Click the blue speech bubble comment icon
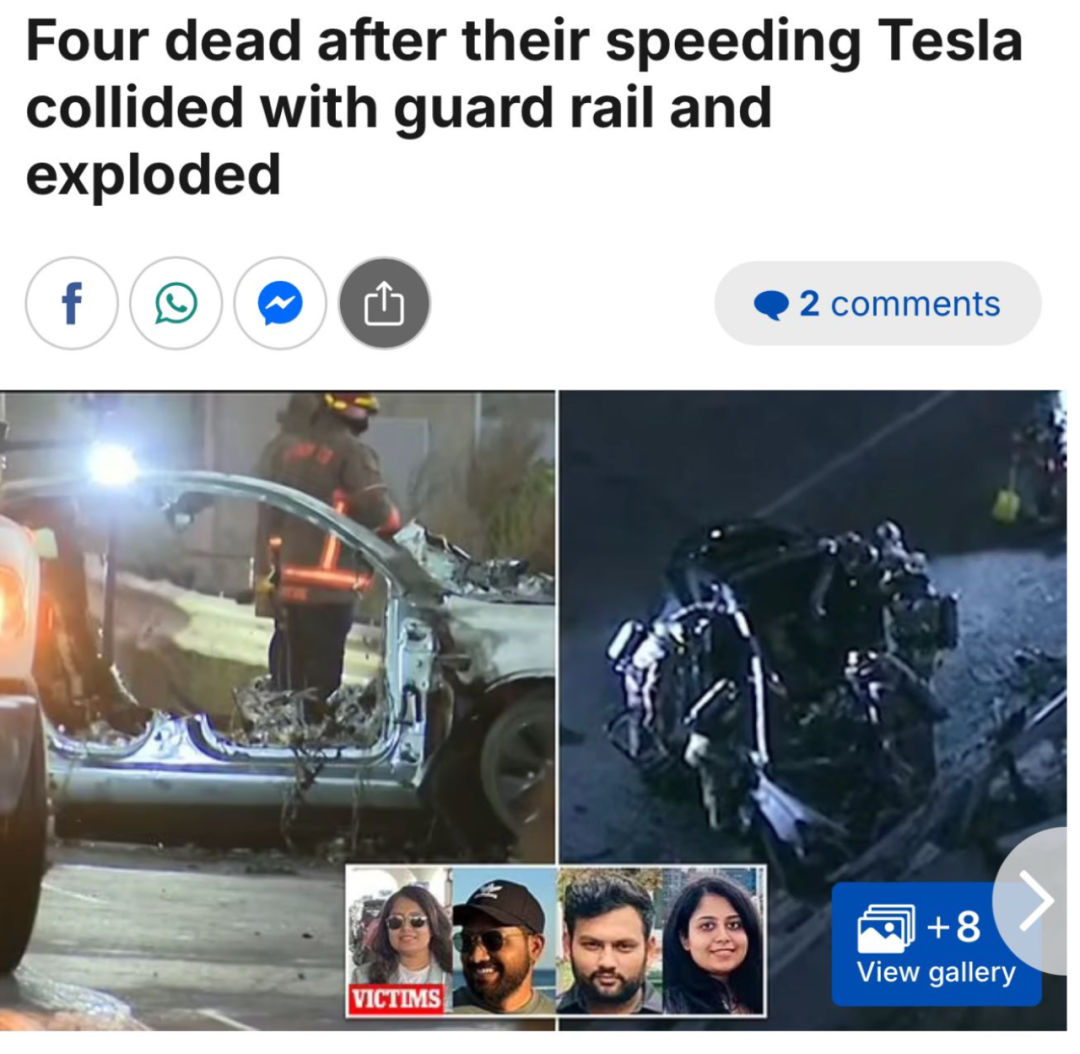 tap(771, 304)
